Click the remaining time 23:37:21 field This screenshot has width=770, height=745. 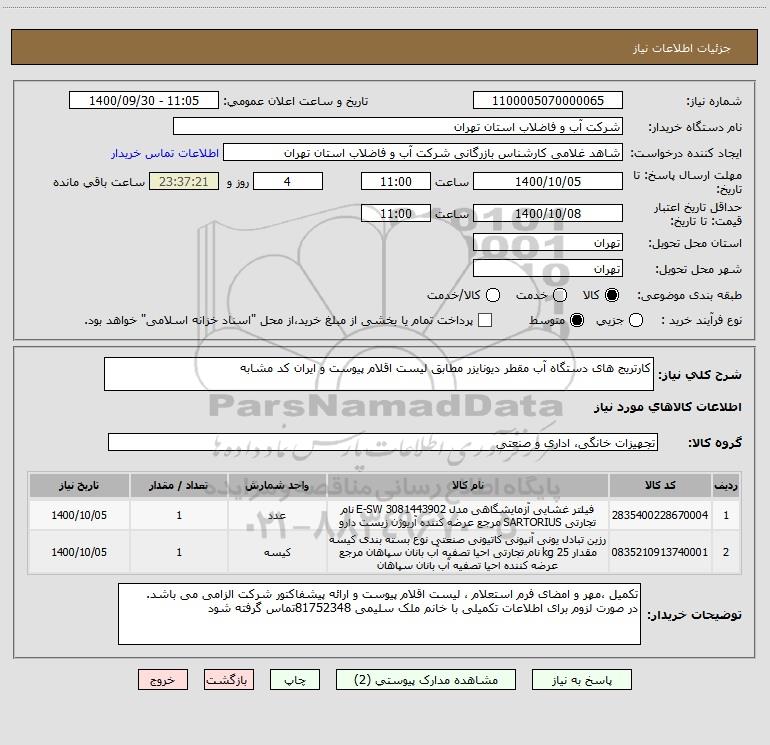pos(184,181)
